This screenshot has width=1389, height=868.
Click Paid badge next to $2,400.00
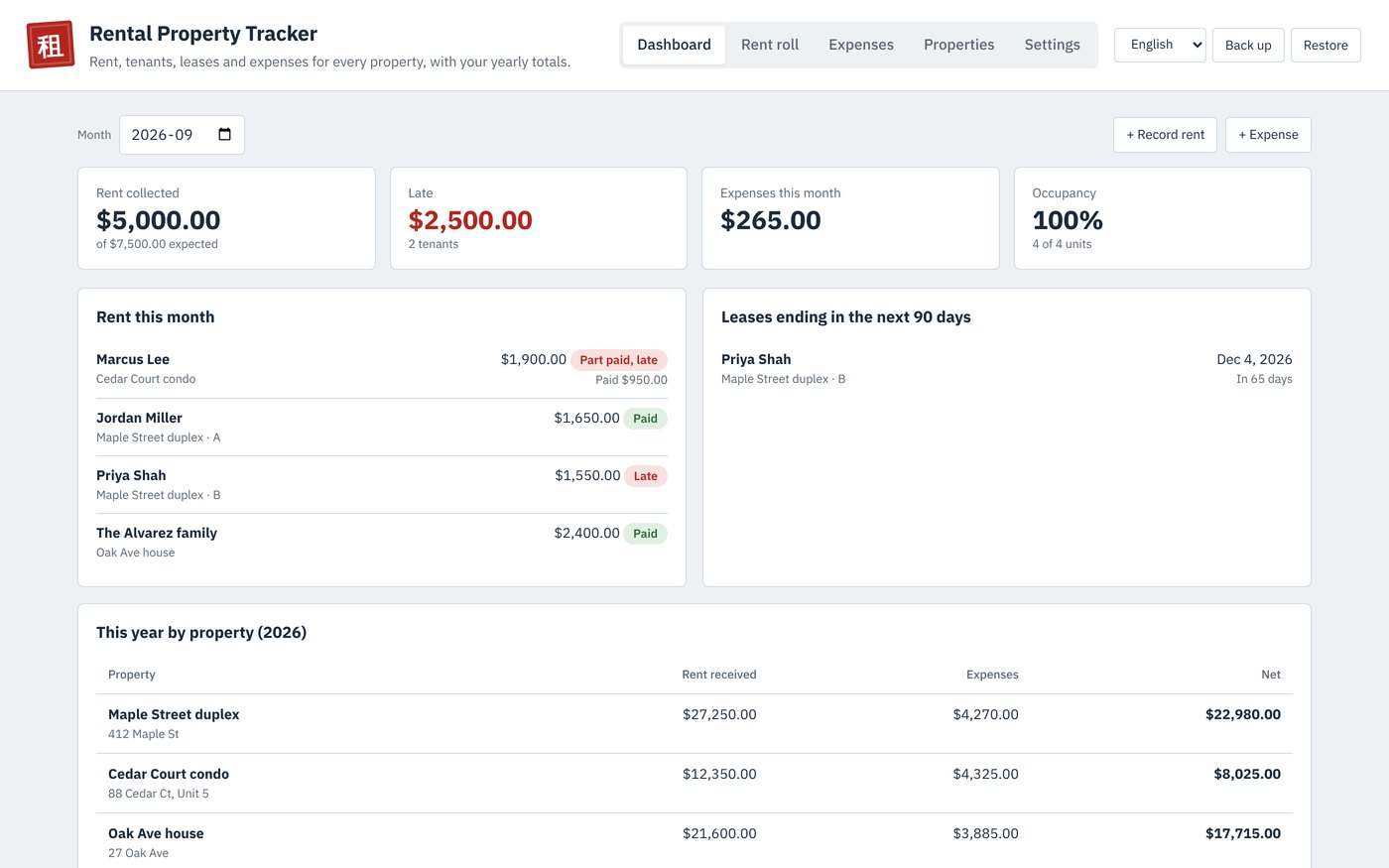[x=646, y=534]
